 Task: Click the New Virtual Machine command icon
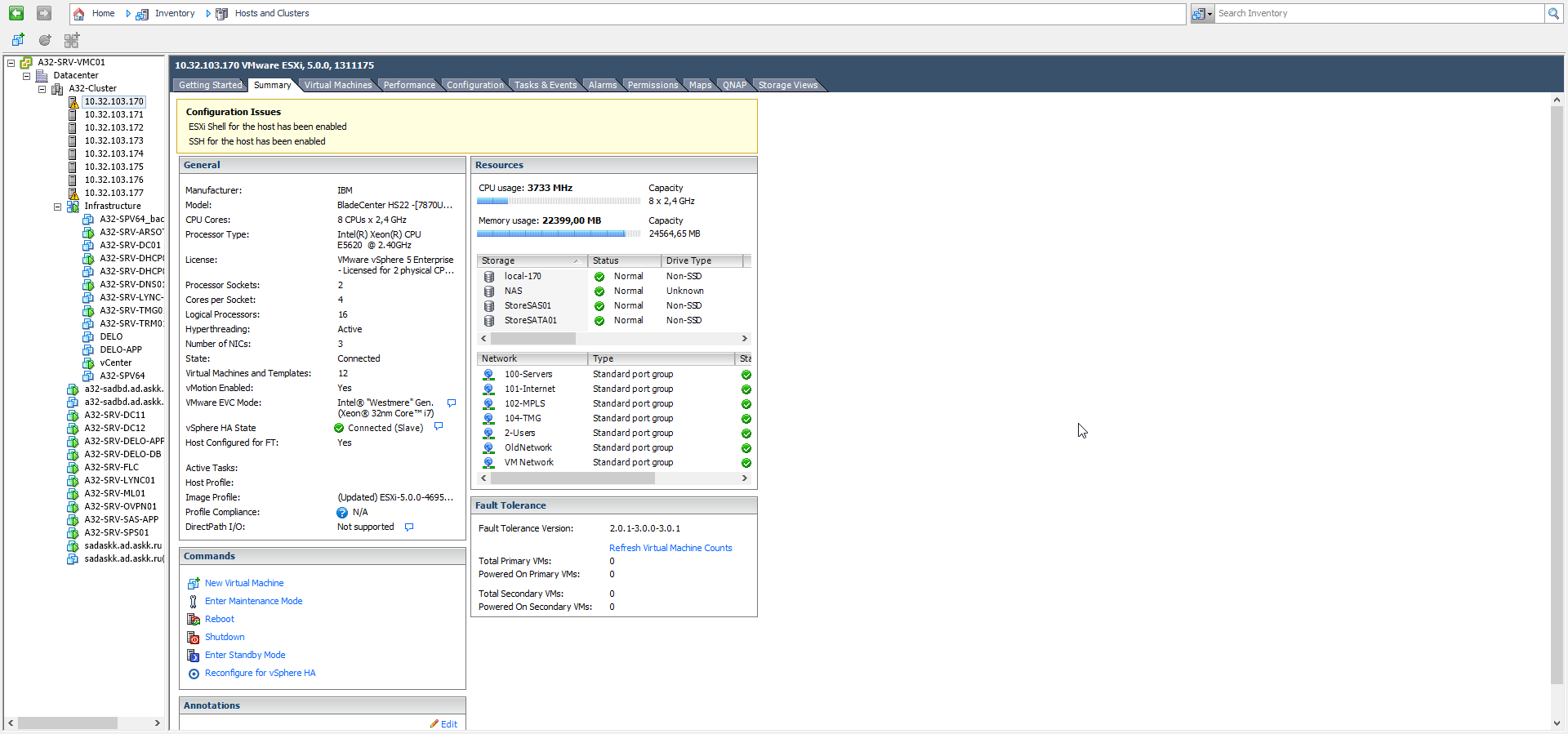[x=194, y=583]
